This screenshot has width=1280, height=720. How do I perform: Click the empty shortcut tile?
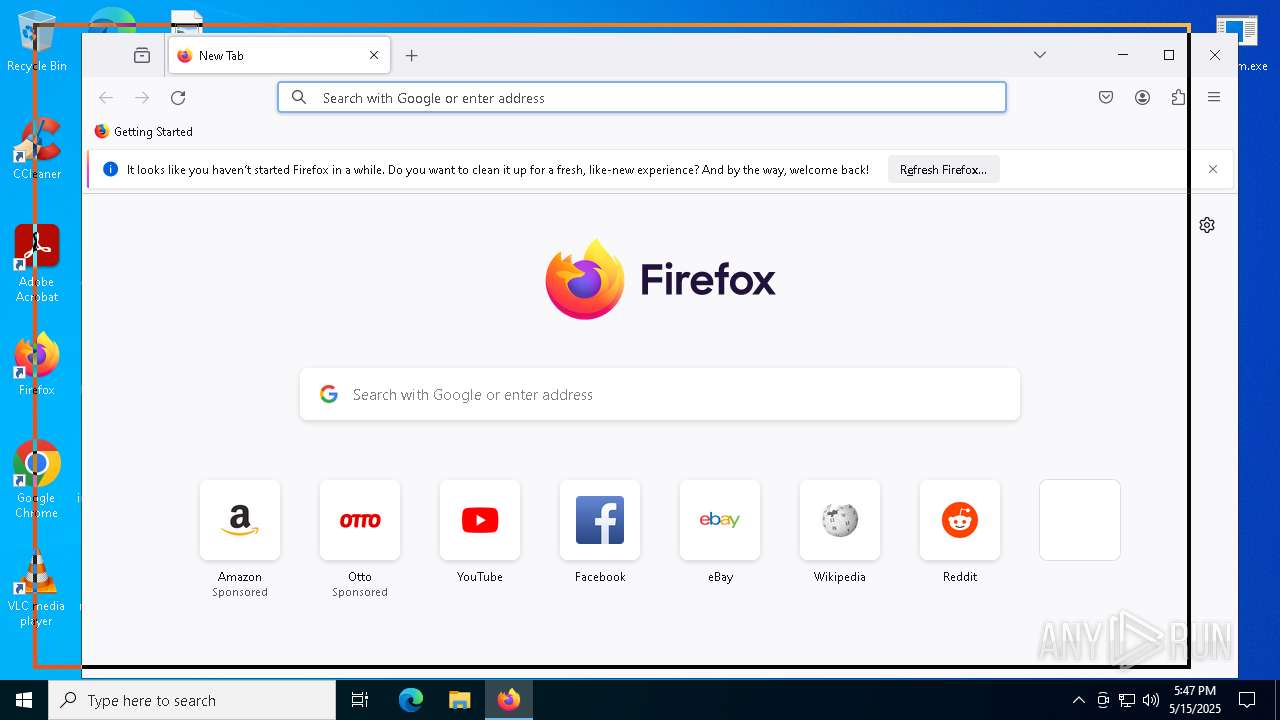point(1080,520)
